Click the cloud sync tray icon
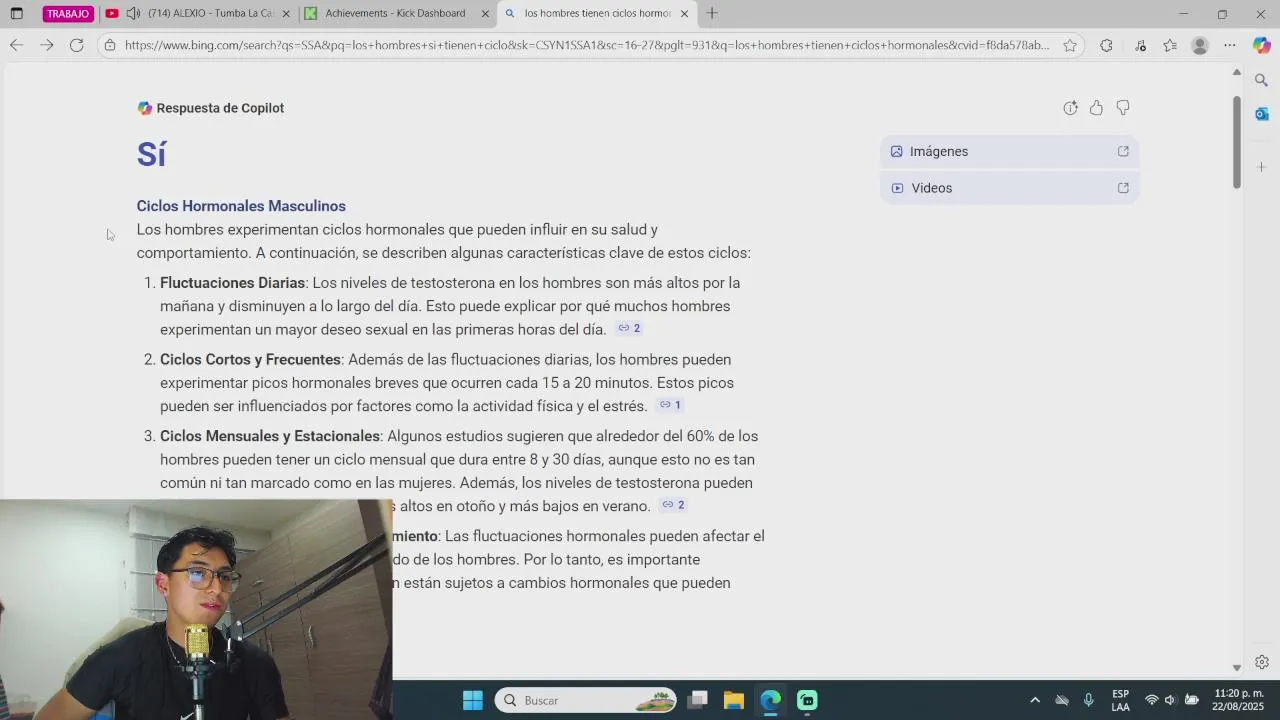 [x=1062, y=700]
